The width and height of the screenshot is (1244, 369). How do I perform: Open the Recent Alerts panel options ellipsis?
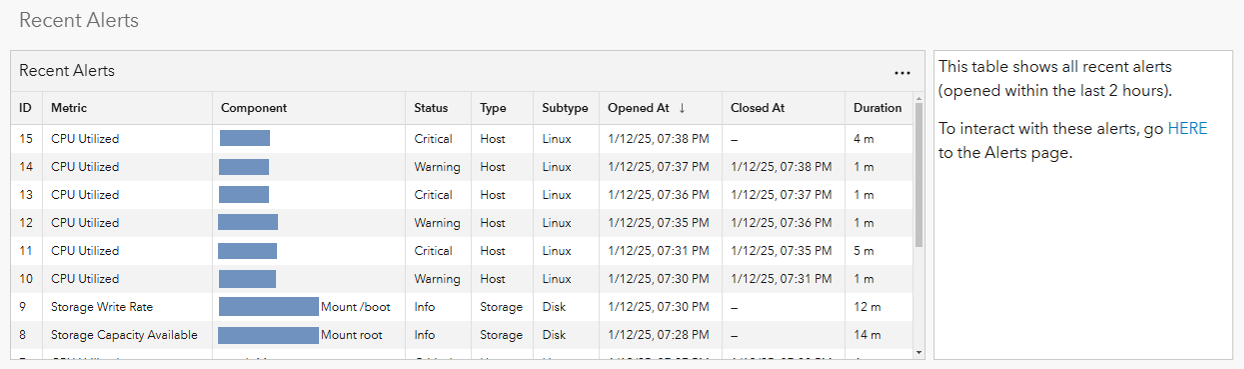pos(902,73)
